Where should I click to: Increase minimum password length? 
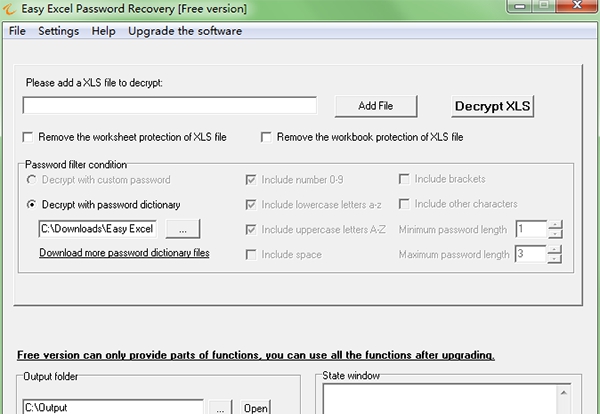pyautogui.click(x=555, y=225)
